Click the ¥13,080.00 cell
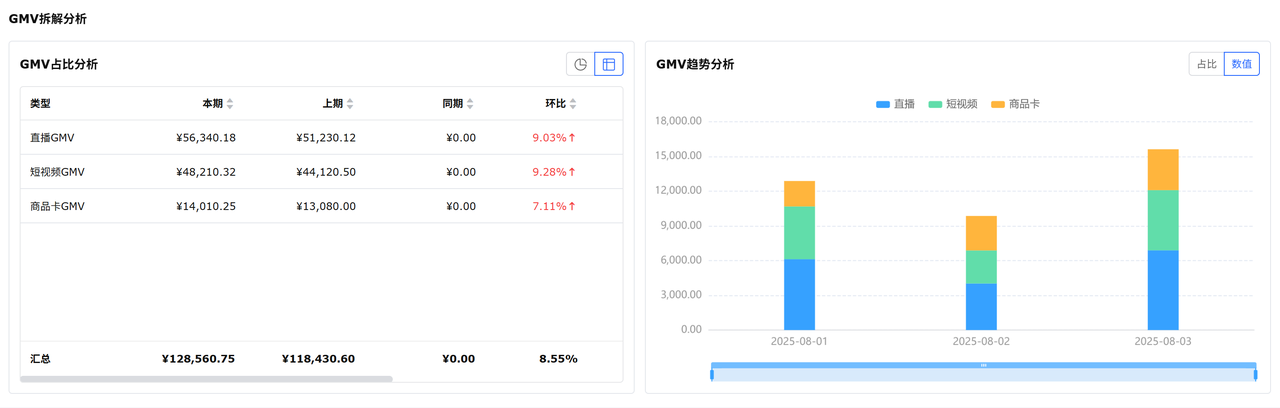Viewport: 1280px width, 408px height. [x=326, y=206]
